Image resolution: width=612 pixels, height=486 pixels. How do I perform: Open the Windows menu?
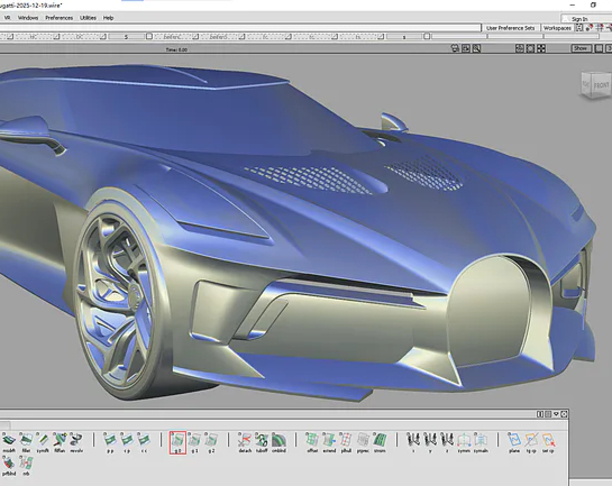click(x=28, y=17)
